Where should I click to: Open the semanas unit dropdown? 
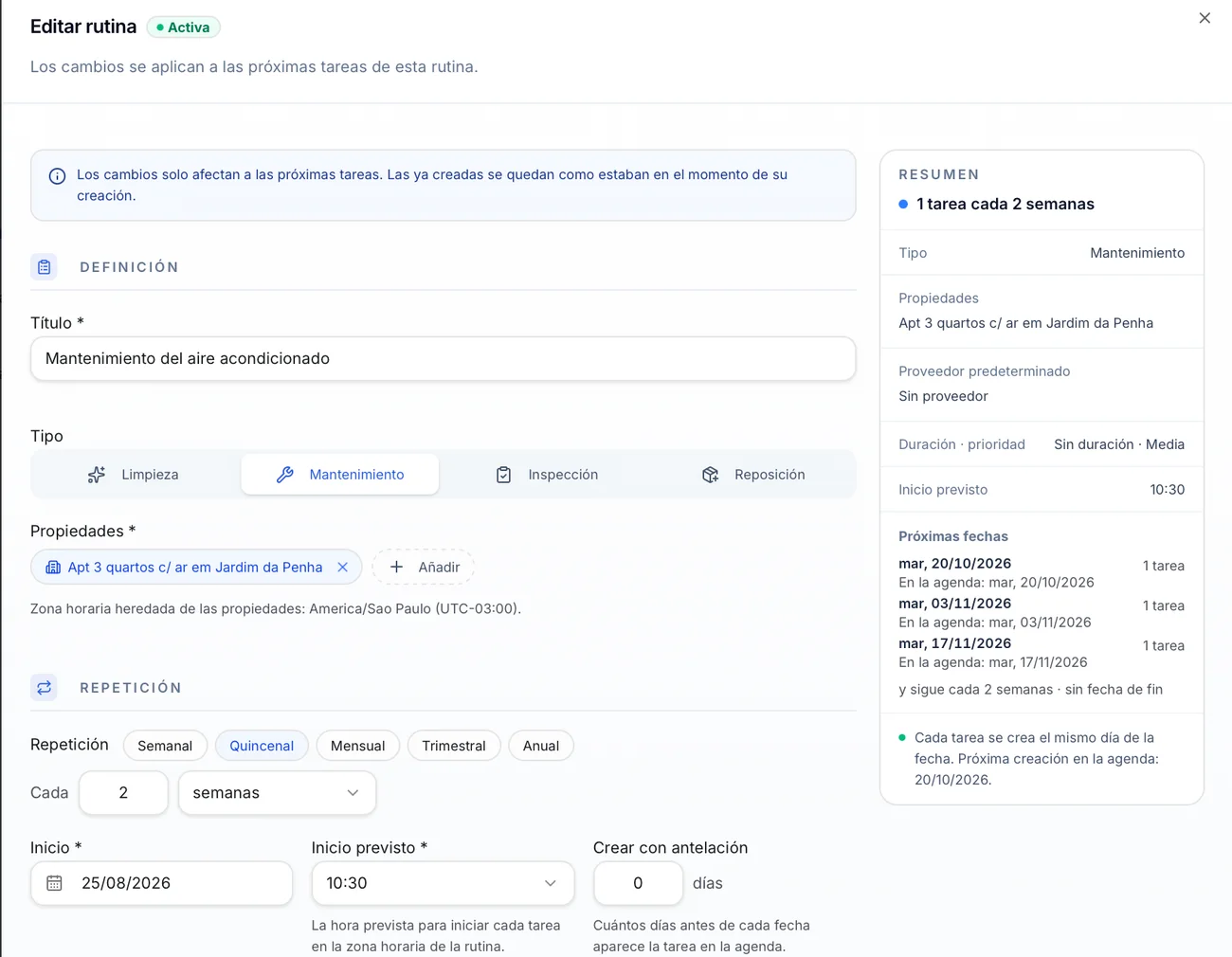tap(278, 793)
